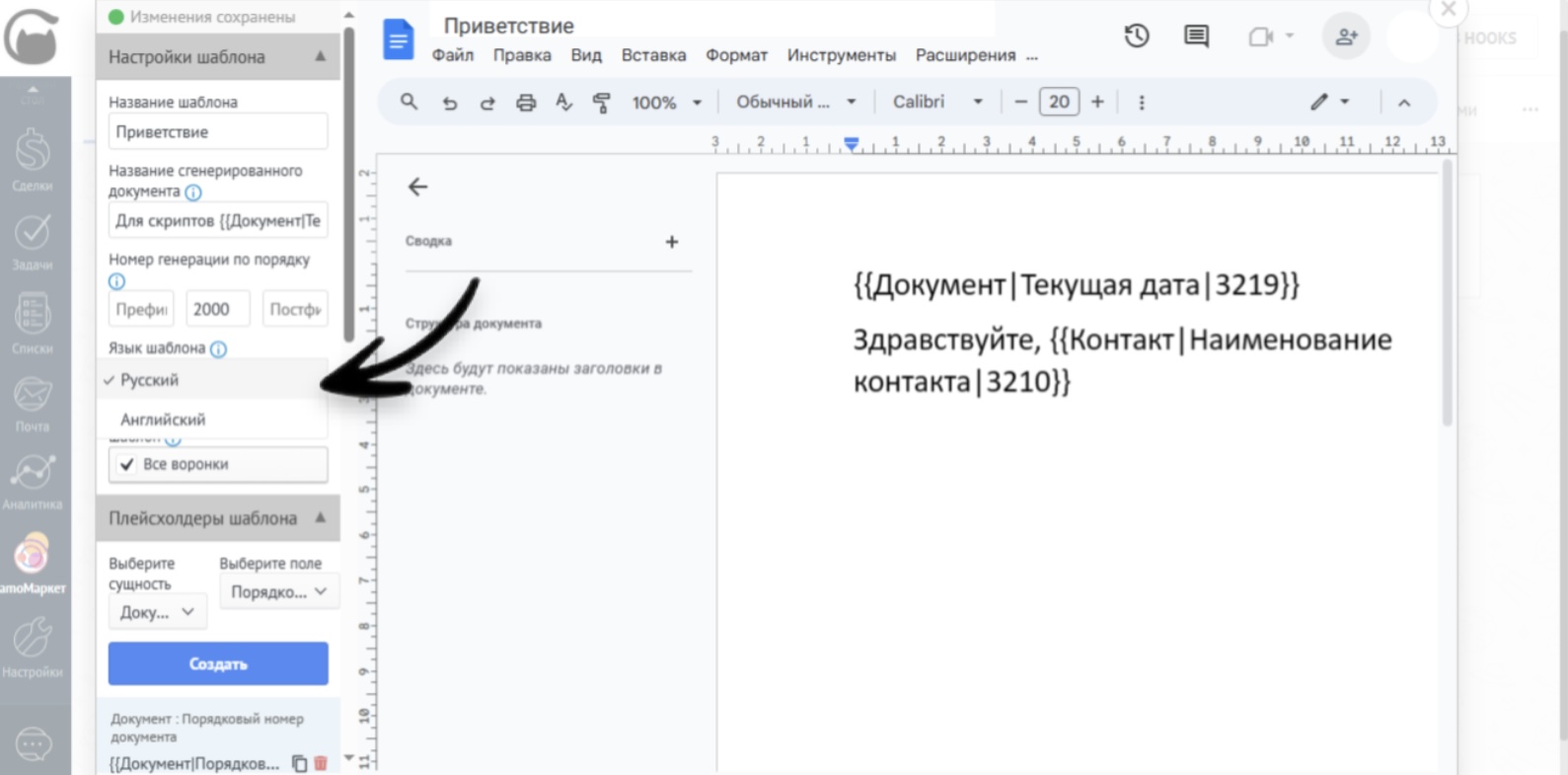Click info icon next to generated document name
This screenshot has width=1568, height=775.
coord(193,193)
